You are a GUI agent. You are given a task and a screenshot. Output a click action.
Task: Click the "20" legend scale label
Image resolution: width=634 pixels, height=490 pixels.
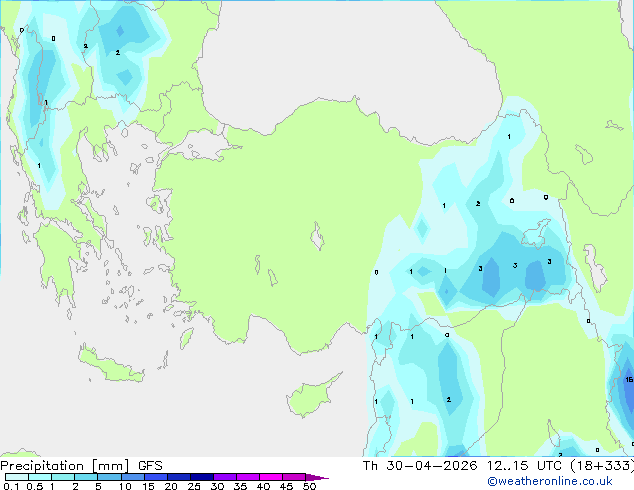click(171, 486)
